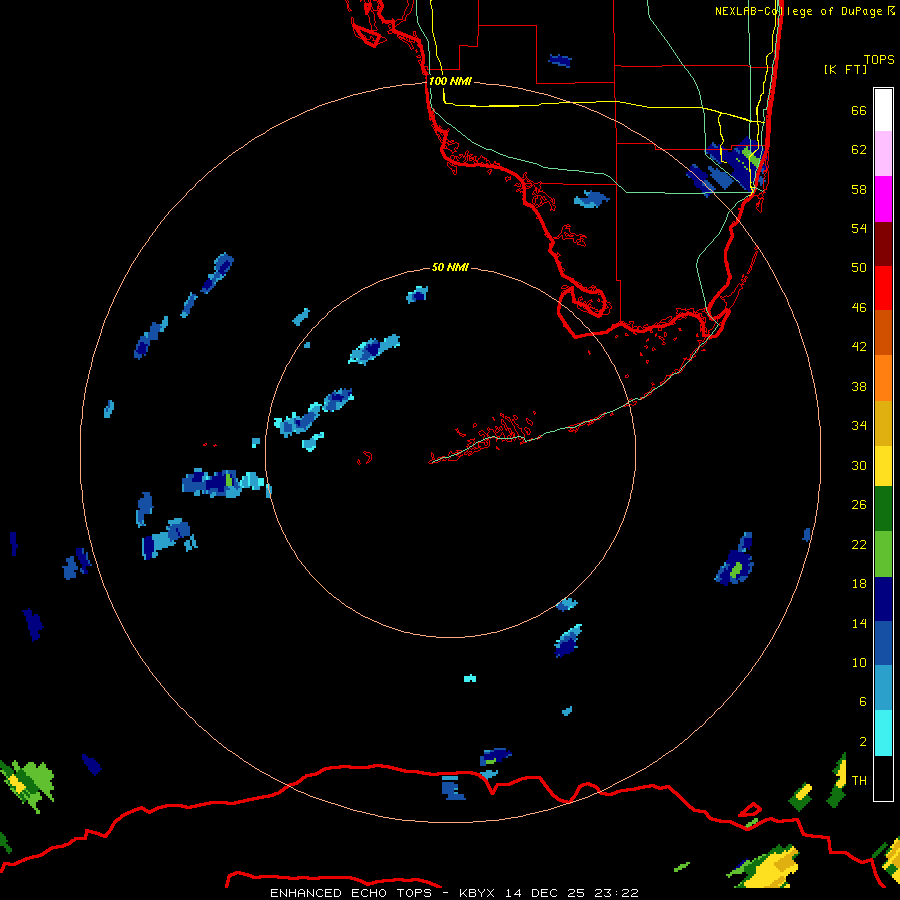Image resolution: width=900 pixels, height=900 pixels.
Task: Click the '14' legend value
Action: 859,623
